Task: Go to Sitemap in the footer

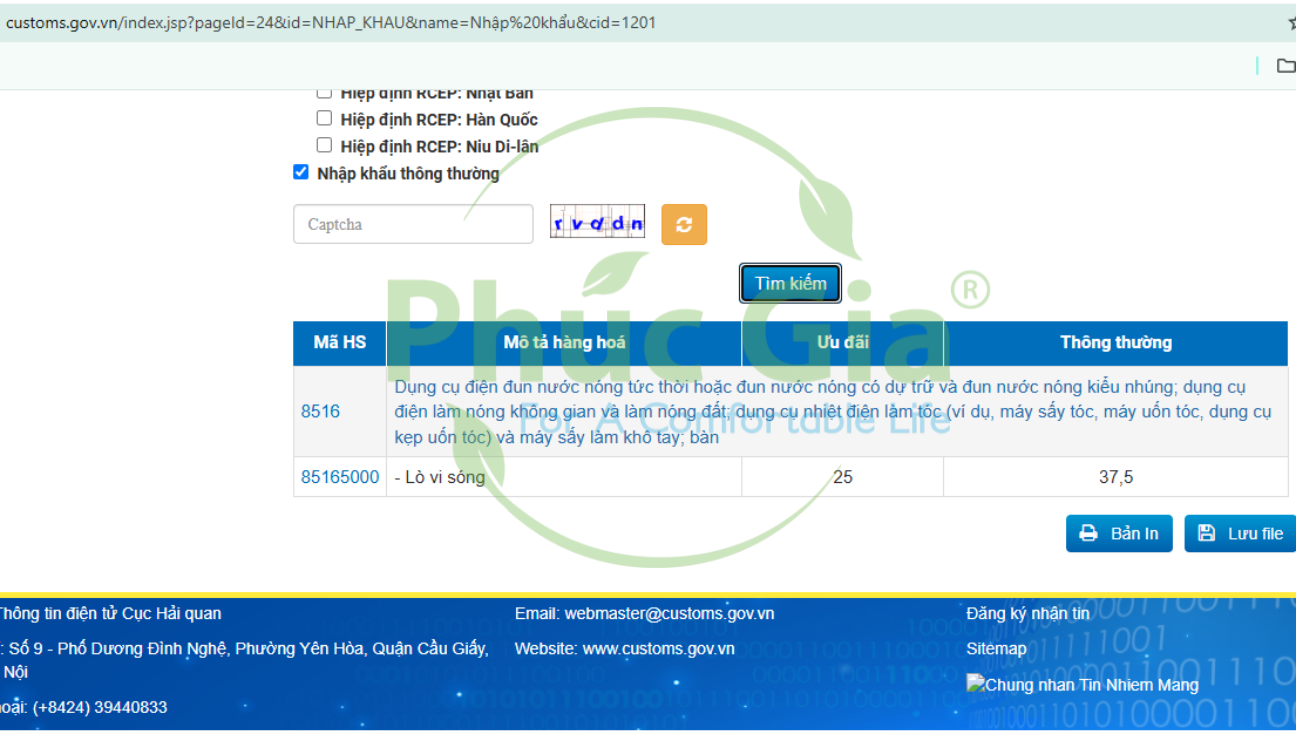Action: pyautogui.click(x=996, y=649)
